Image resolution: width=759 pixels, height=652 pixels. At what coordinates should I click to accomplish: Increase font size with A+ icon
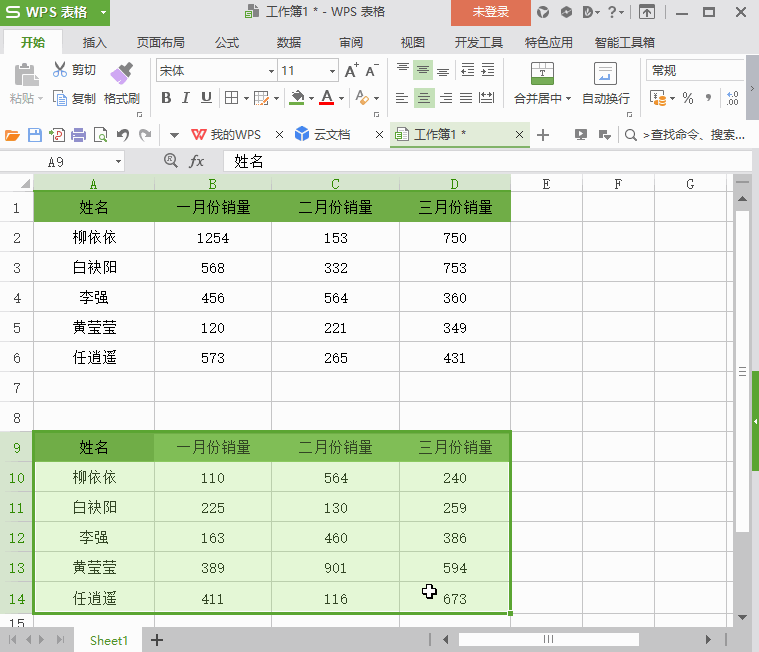352,71
